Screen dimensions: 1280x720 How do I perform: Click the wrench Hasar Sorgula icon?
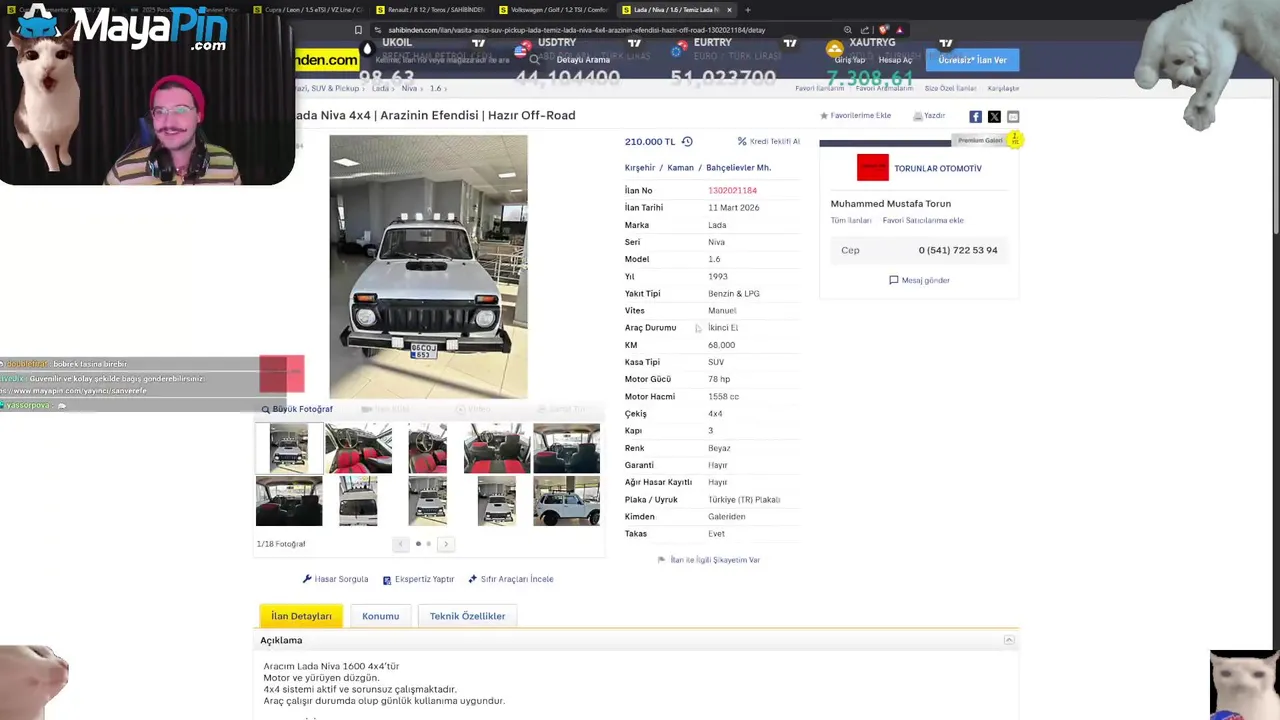[307, 579]
